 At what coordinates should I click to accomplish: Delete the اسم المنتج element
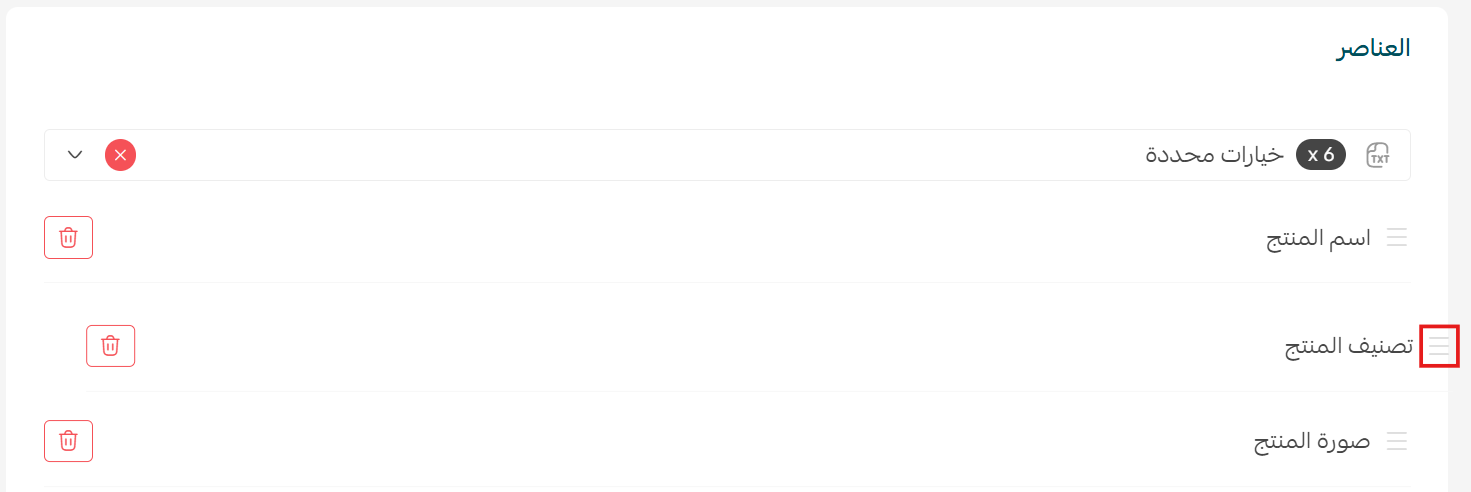(68, 237)
